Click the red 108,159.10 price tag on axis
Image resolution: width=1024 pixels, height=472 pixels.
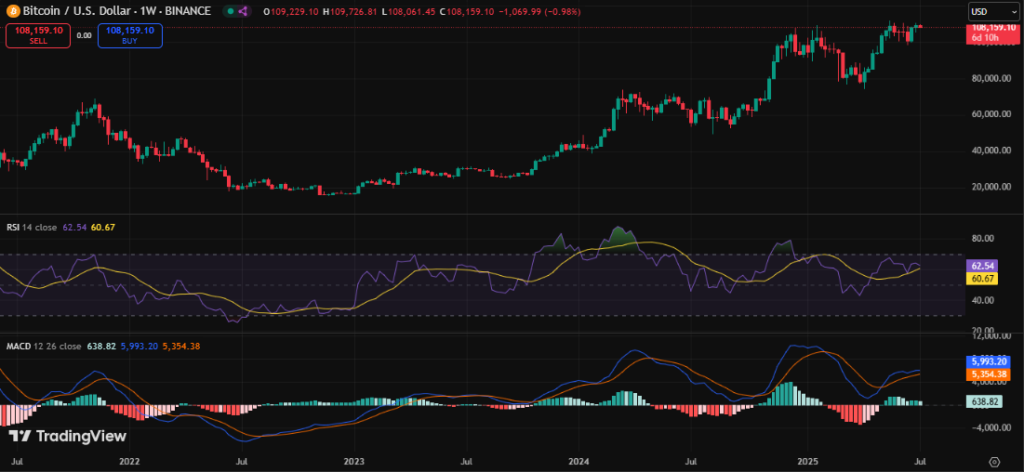click(992, 28)
